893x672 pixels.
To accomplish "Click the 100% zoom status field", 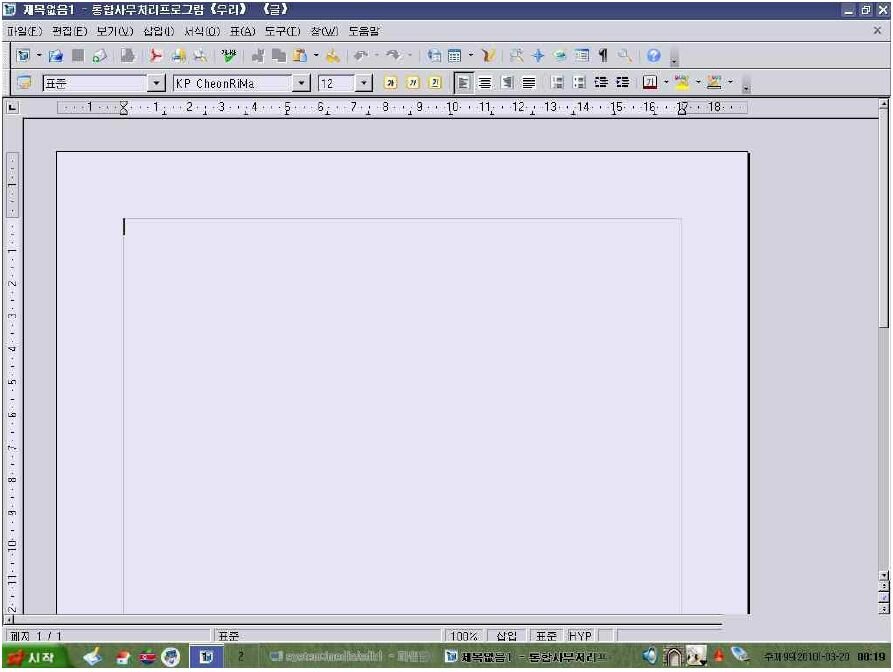I will pos(464,636).
